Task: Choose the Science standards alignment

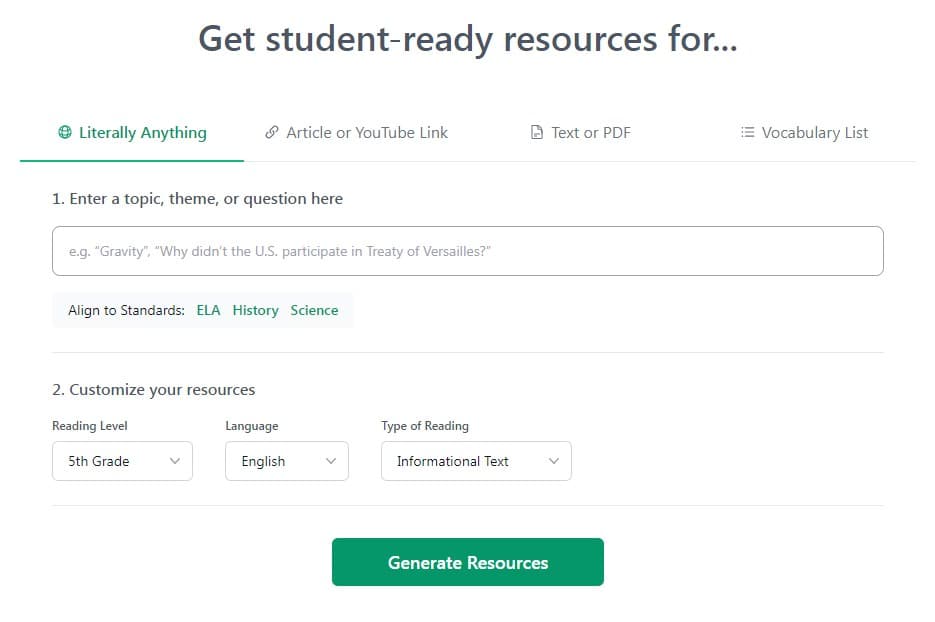Action: pyautogui.click(x=314, y=310)
